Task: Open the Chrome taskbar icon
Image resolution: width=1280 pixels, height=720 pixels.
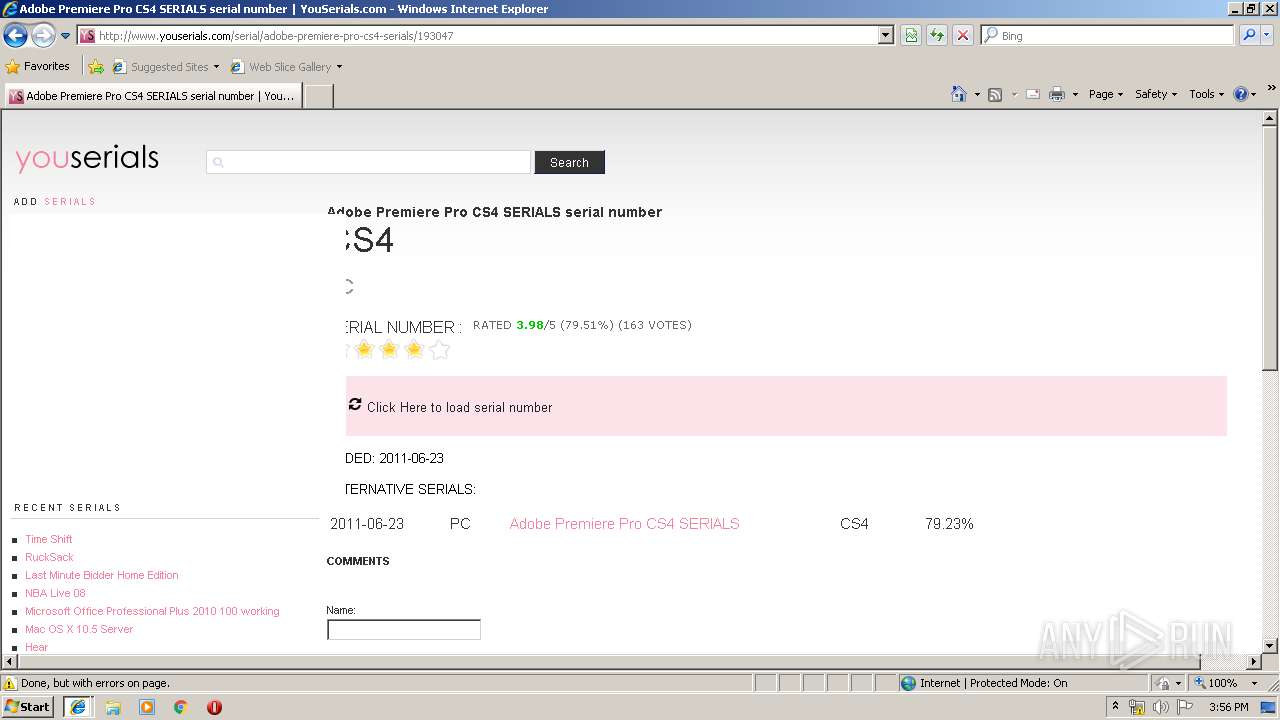Action: point(181,707)
